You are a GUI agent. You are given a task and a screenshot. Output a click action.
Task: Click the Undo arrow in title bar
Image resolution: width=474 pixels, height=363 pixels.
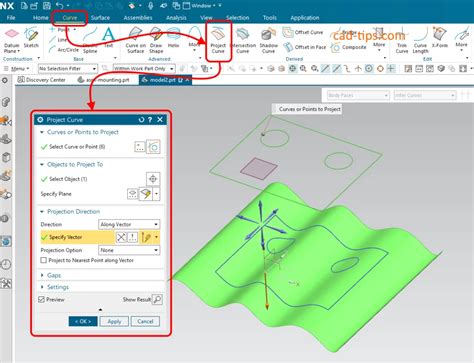60,5
